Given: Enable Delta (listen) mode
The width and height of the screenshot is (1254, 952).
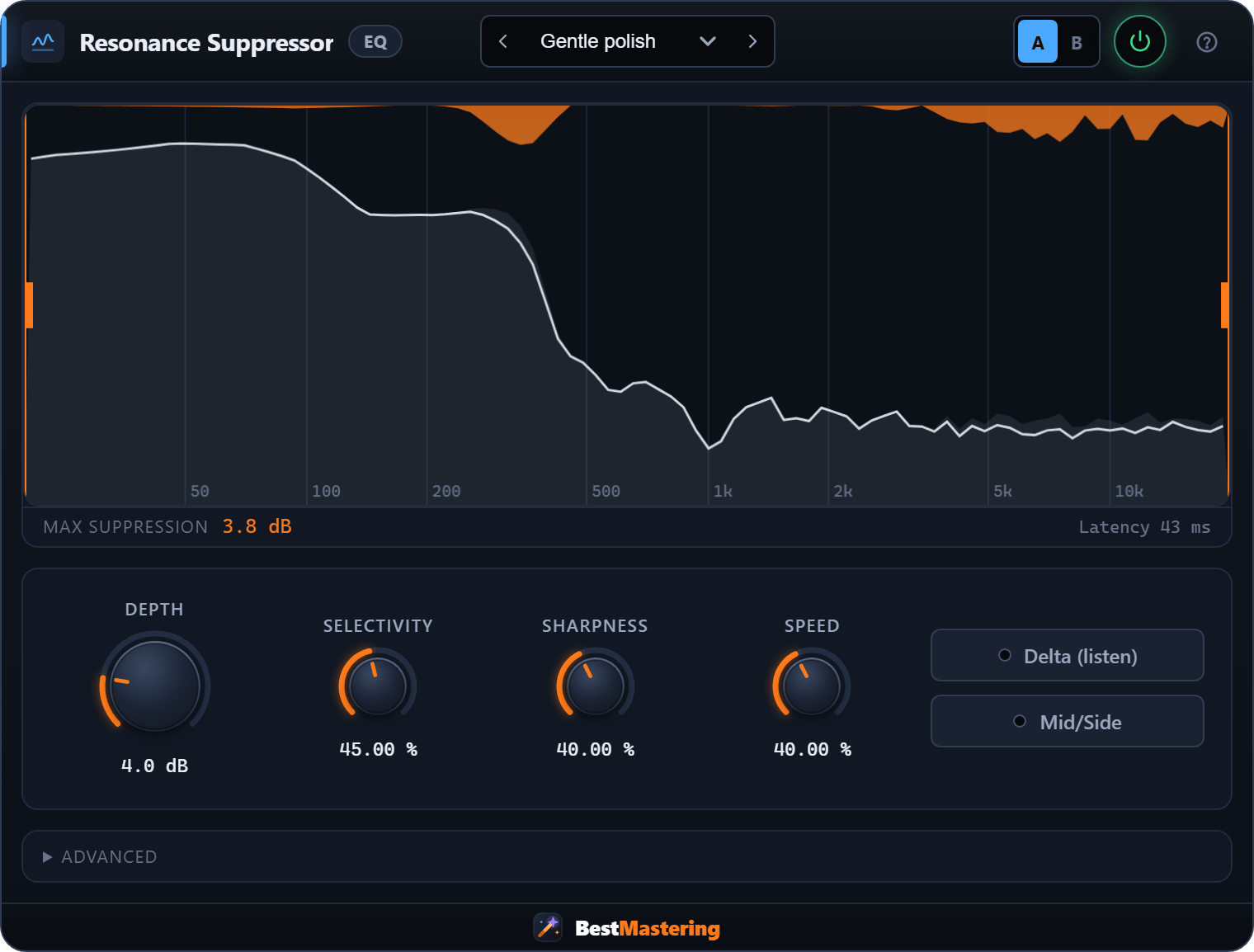Looking at the screenshot, I should pos(1068,656).
